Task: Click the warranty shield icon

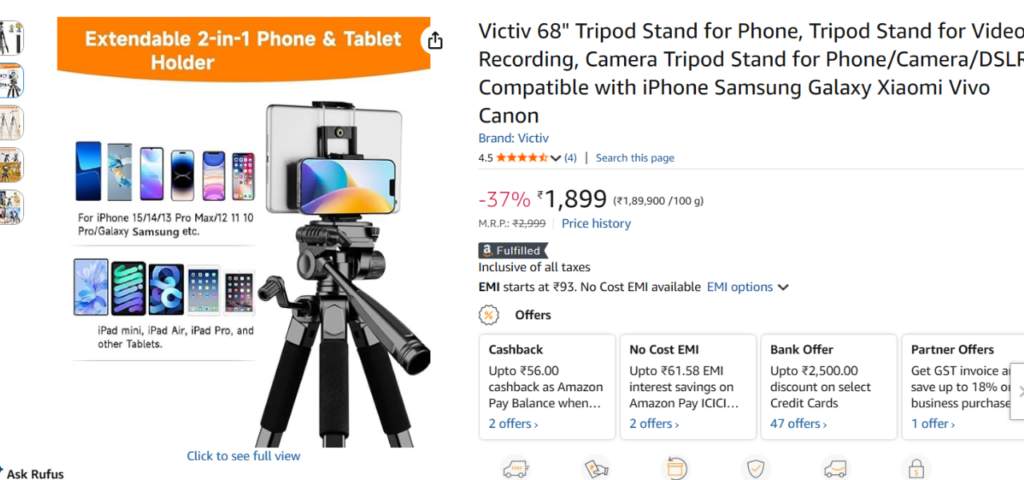Action: 756,468
